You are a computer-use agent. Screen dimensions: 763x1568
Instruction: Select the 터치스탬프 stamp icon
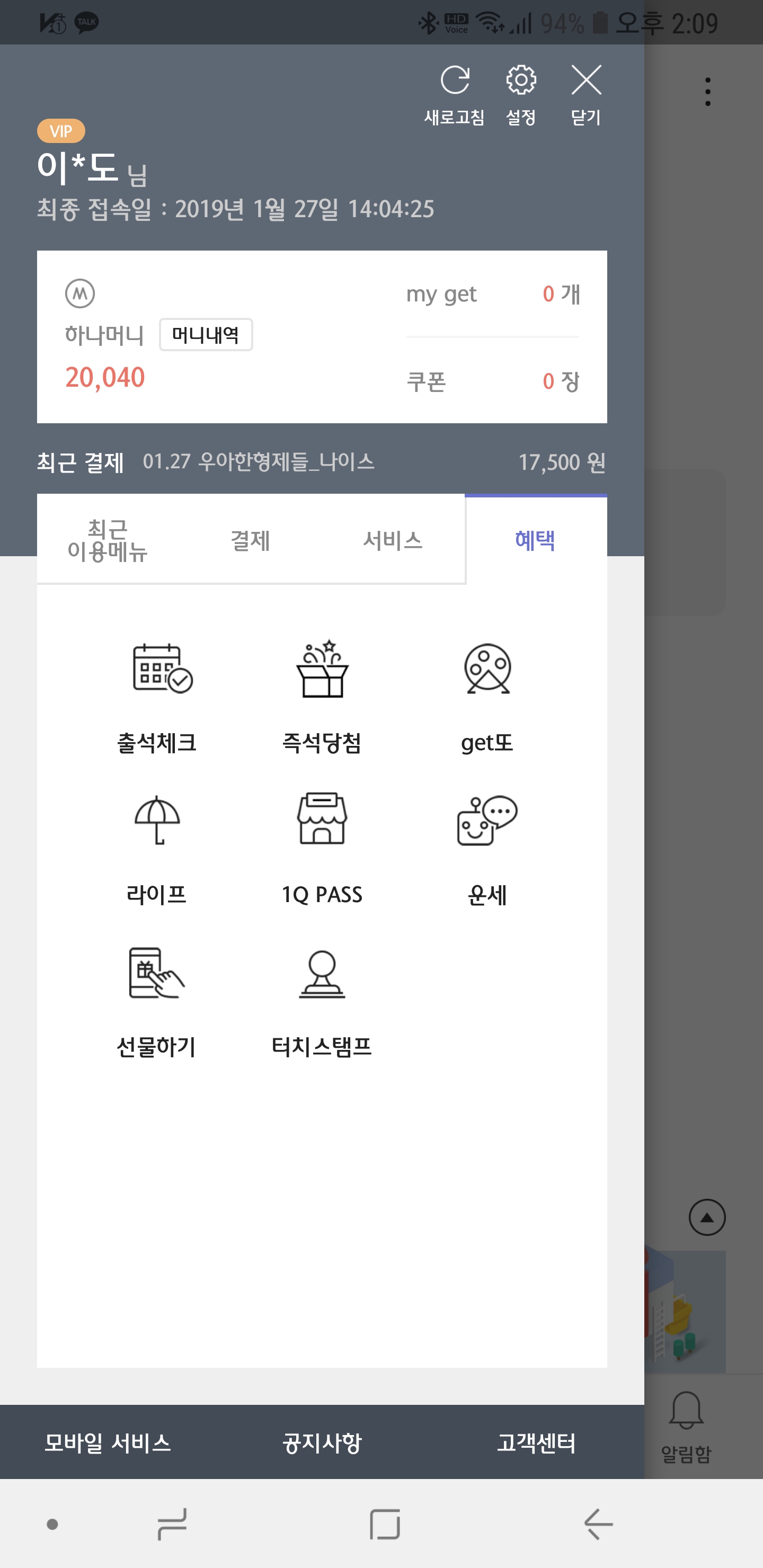(x=322, y=974)
